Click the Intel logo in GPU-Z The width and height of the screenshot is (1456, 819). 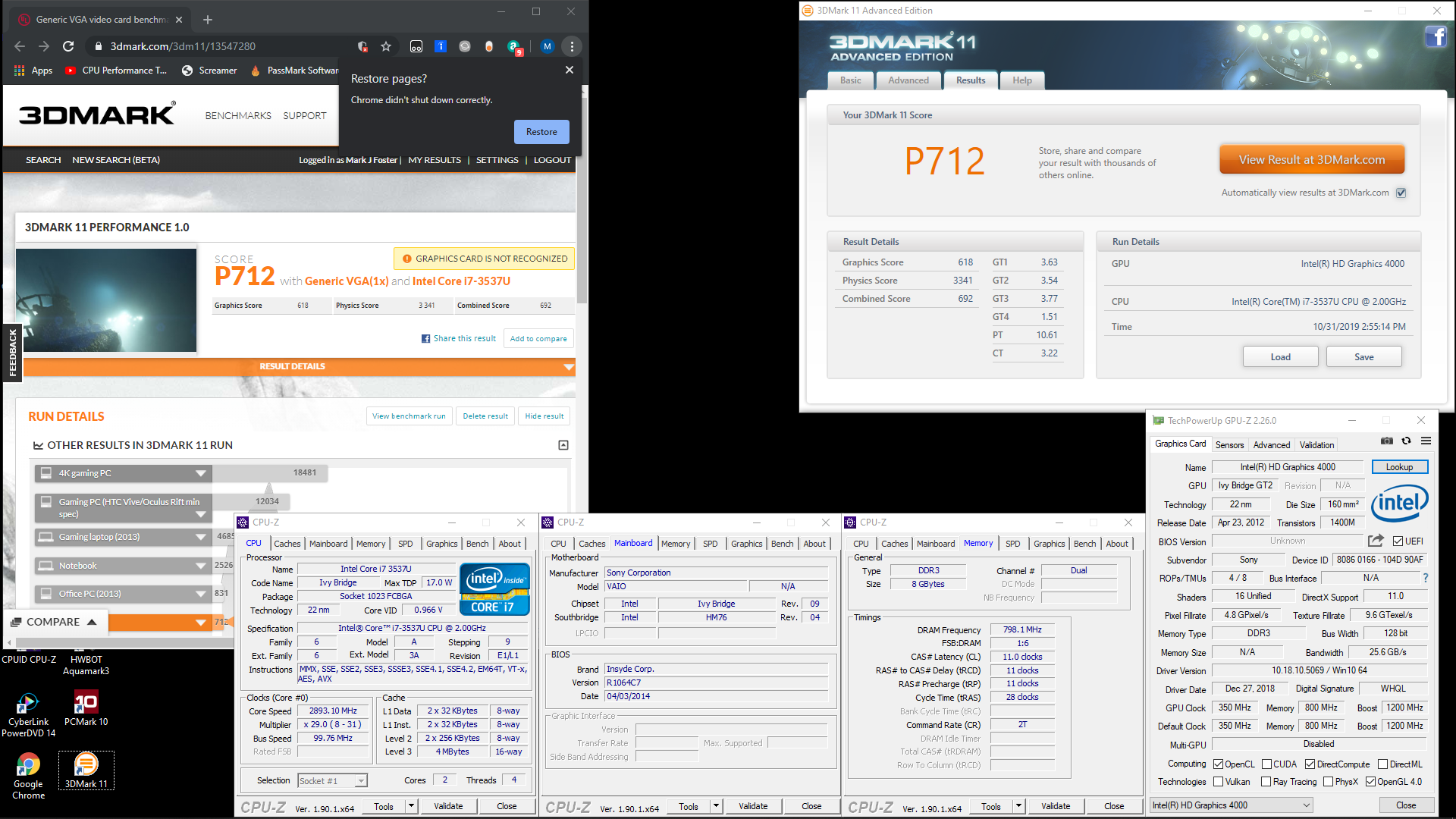coord(1399,502)
